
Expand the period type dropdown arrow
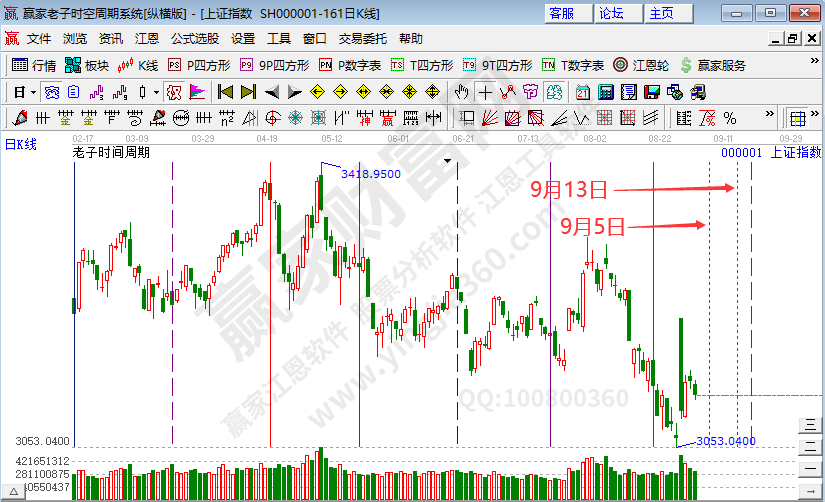(33, 92)
